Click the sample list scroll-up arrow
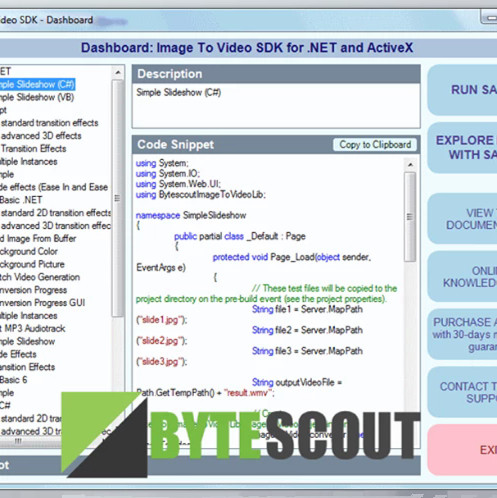Image resolution: width=497 pixels, height=498 pixels. (x=118, y=72)
